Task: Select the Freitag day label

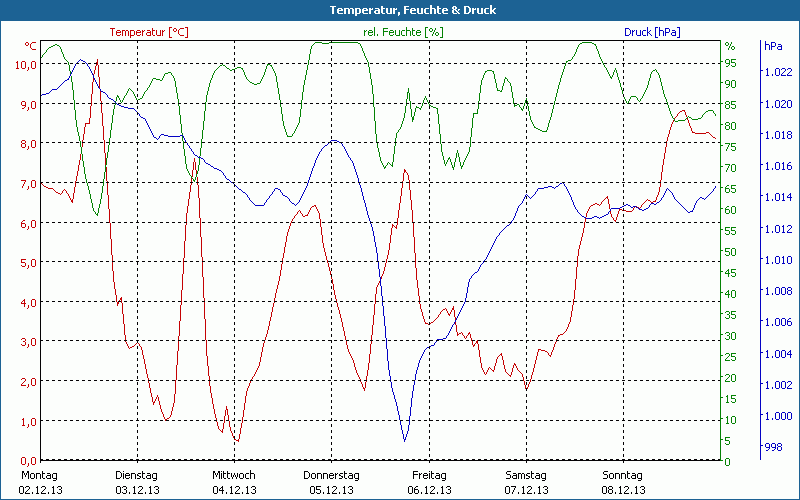Action: [x=428, y=475]
